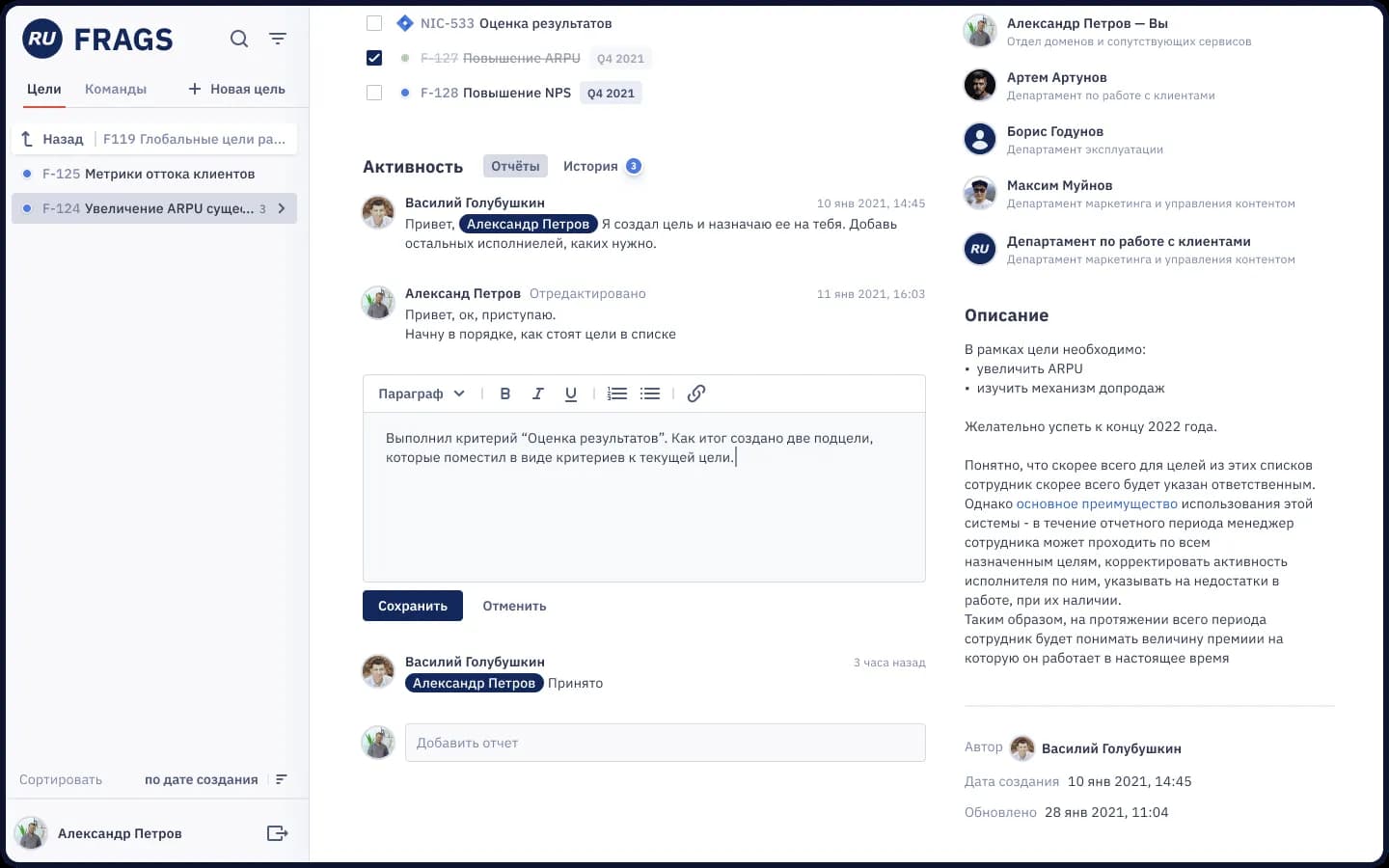Insert a link with the chain icon
Screen dimensions: 1389x868
pyautogui.click(x=696, y=393)
